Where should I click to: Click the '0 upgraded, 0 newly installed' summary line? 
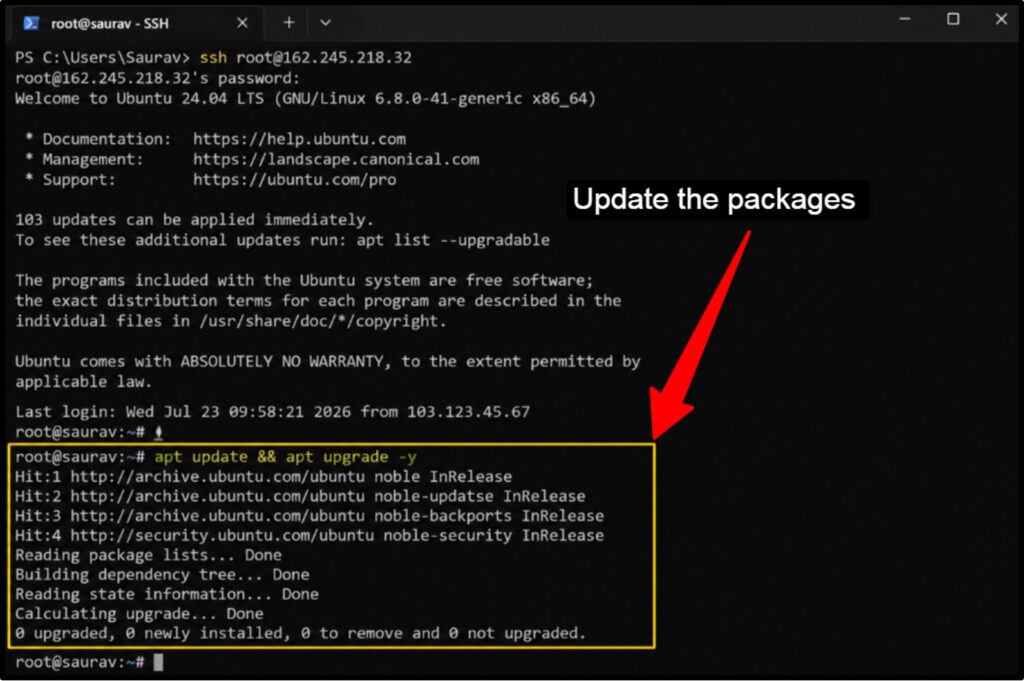300,633
